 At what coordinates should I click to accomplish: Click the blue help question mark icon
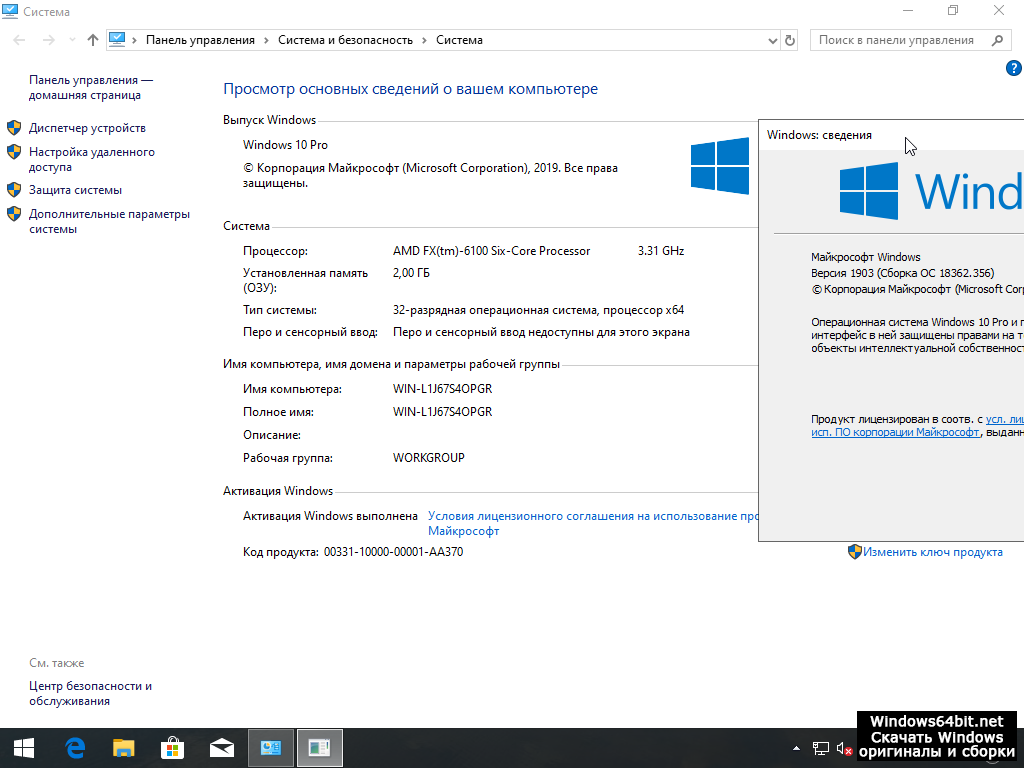tap(1013, 68)
